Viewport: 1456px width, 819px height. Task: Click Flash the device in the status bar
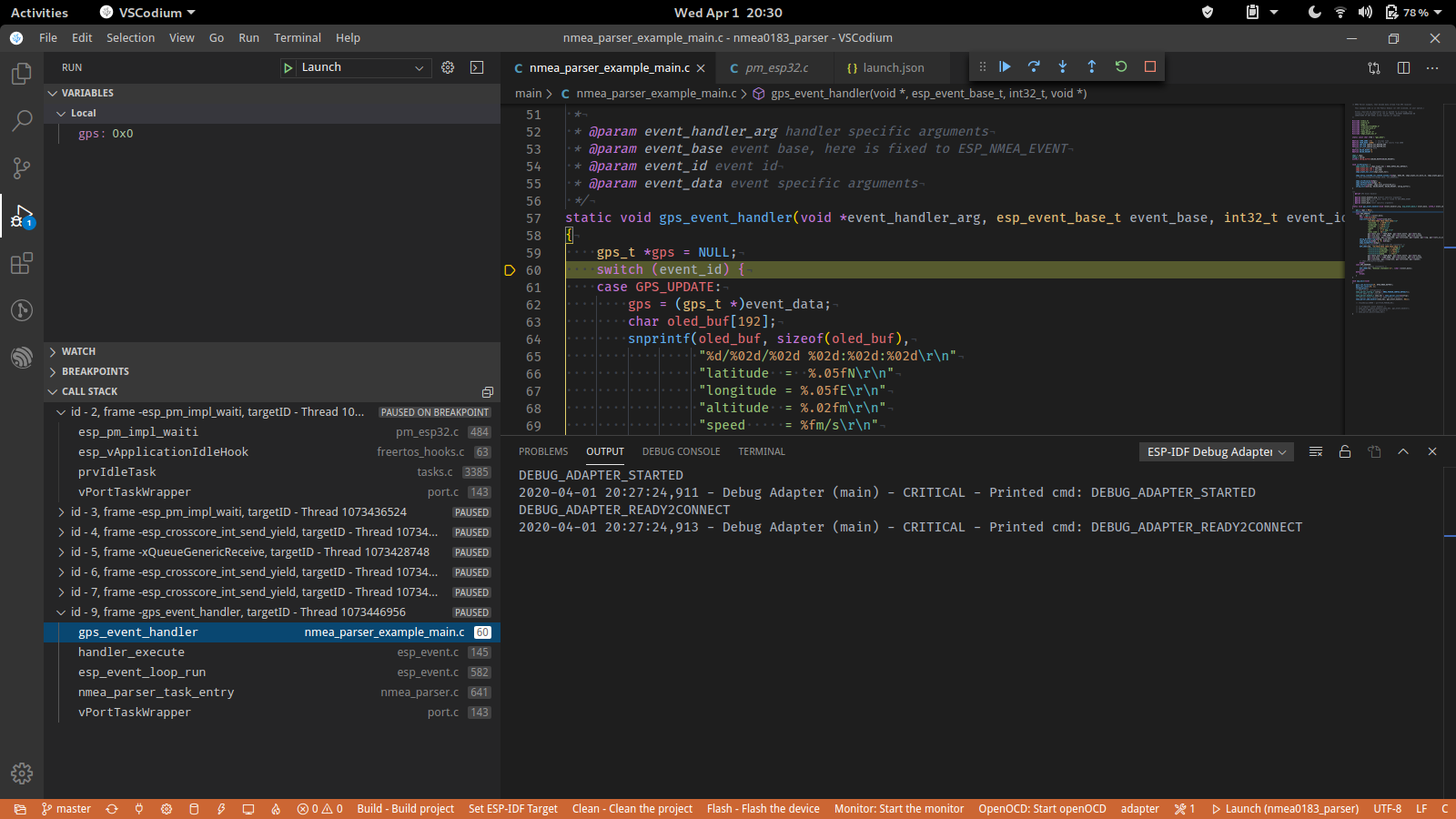[x=763, y=808]
